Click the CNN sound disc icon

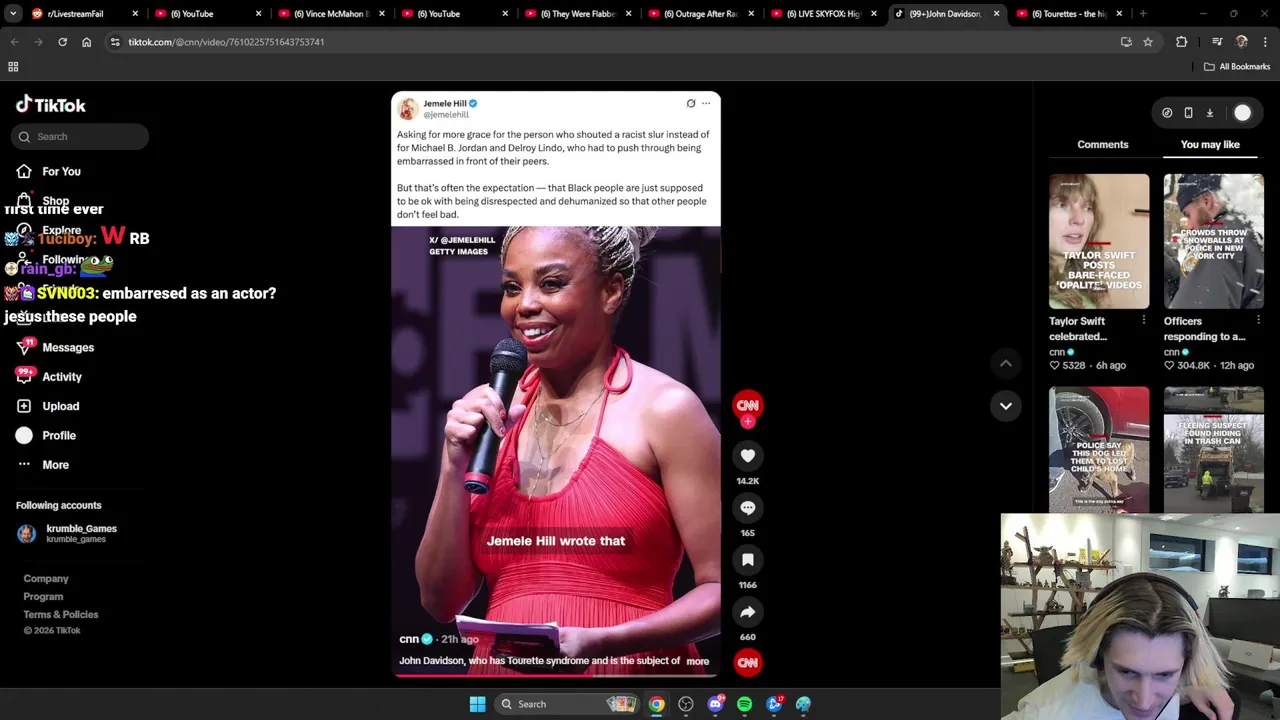(x=748, y=662)
